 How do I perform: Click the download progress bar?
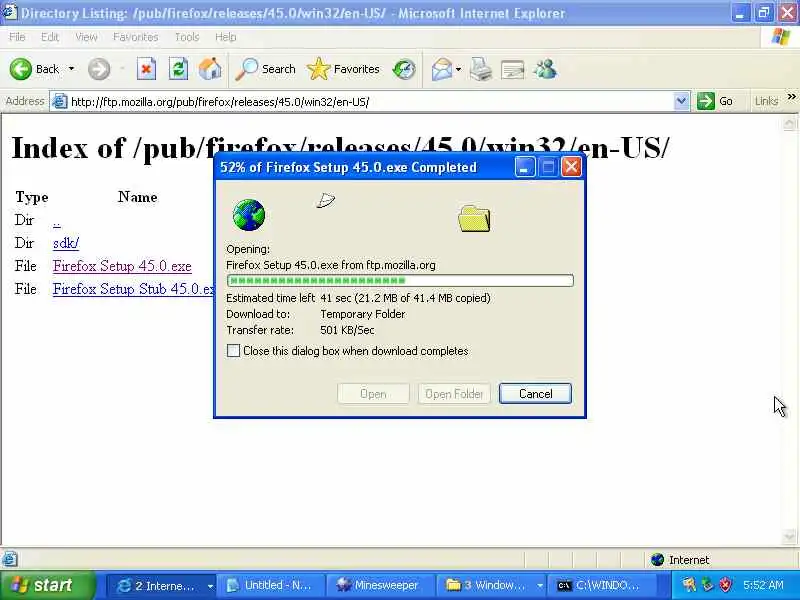[x=400, y=280]
